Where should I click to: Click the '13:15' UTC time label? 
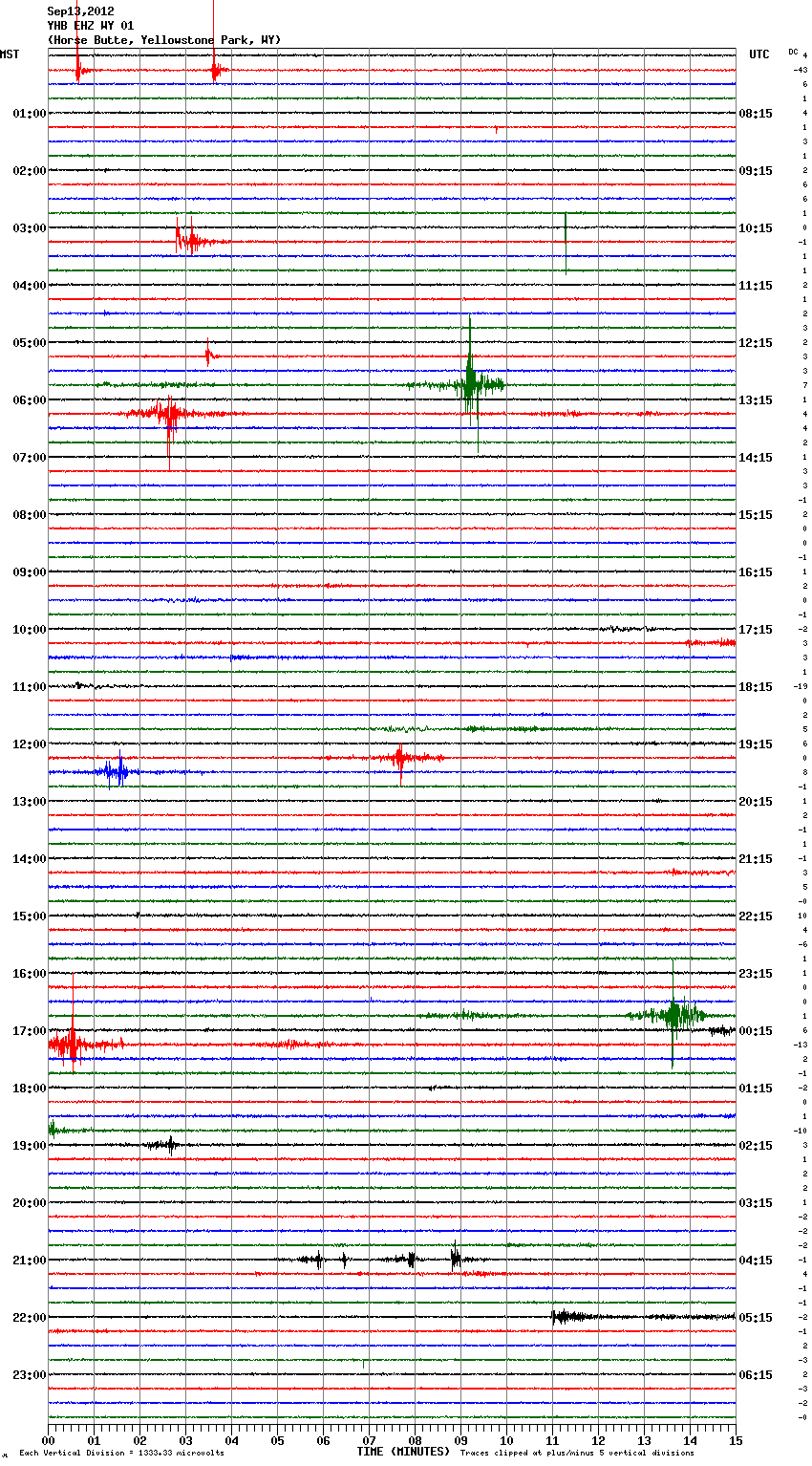coord(756,400)
